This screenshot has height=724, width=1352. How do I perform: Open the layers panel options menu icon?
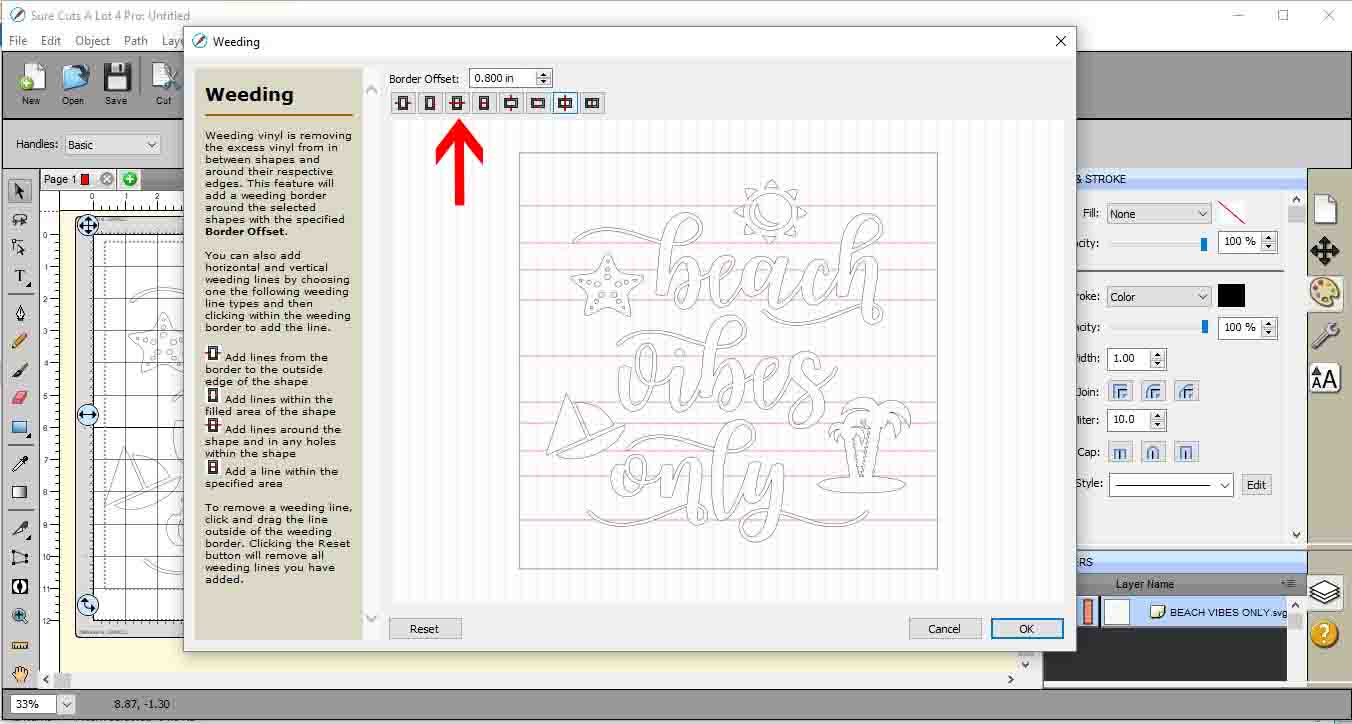pos(1288,584)
